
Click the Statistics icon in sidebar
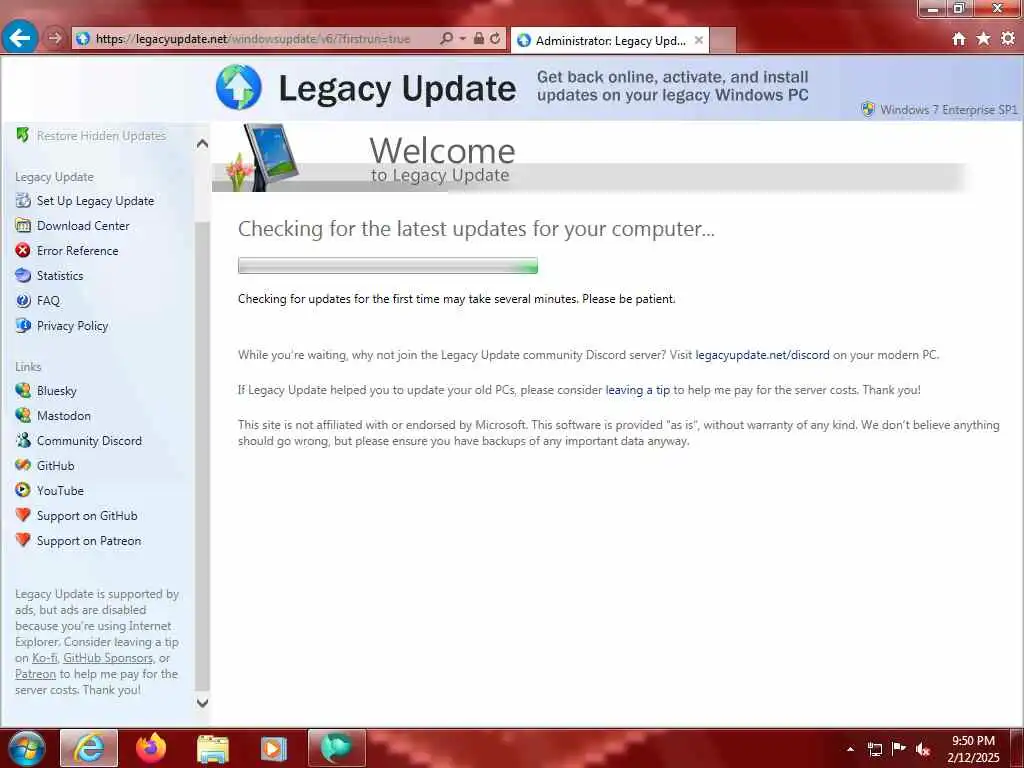[23, 275]
